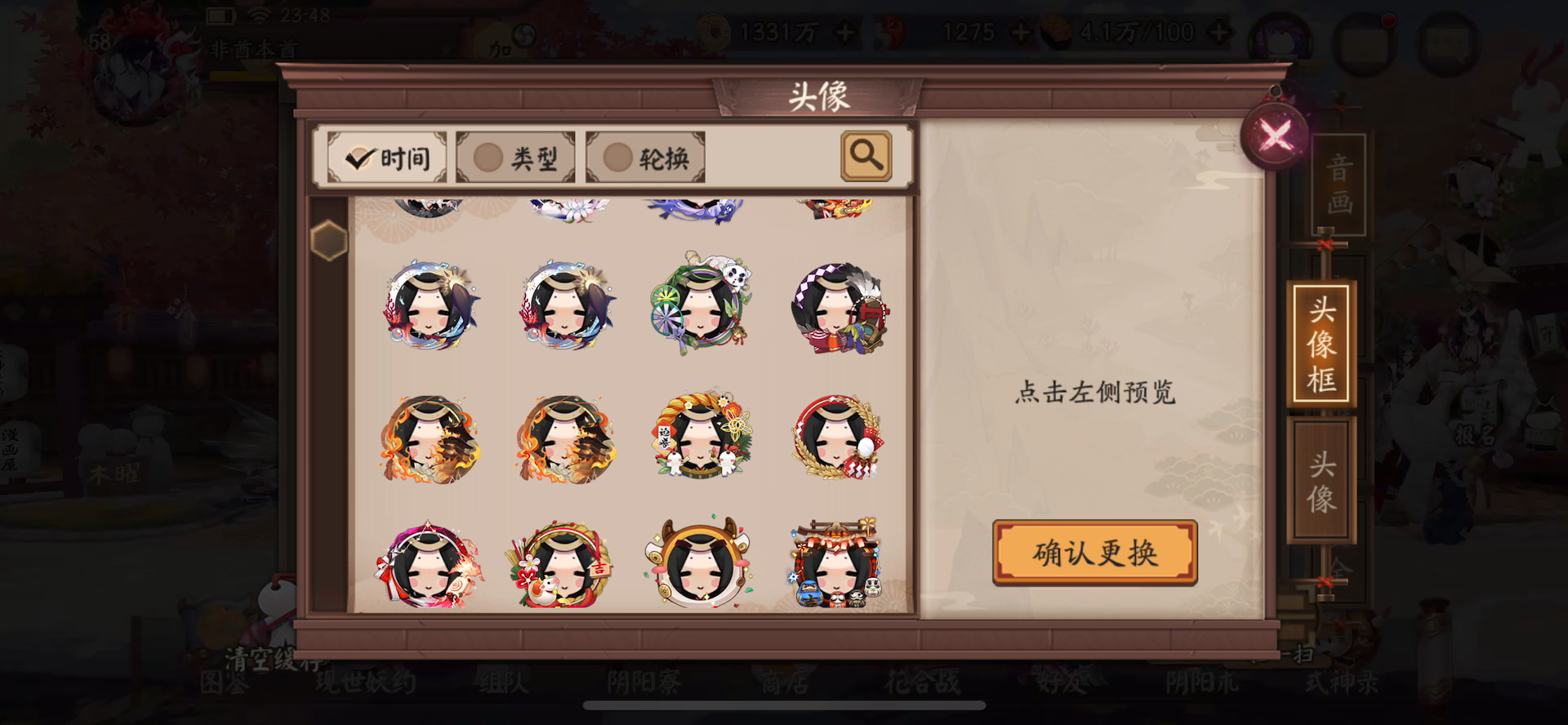
Task: Pick the red wreath with egg frame
Action: tap(836, 438)
